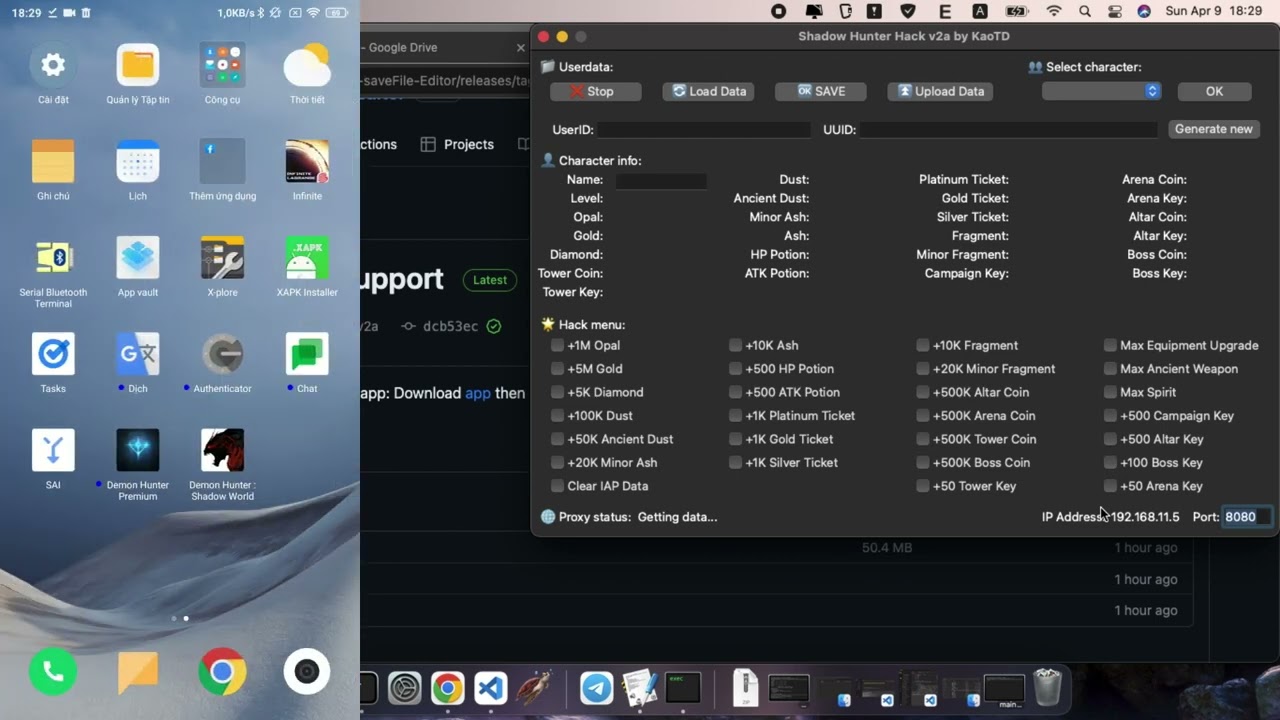Check the +100K Dust option

pyautogui.click(x=557, y=416)
